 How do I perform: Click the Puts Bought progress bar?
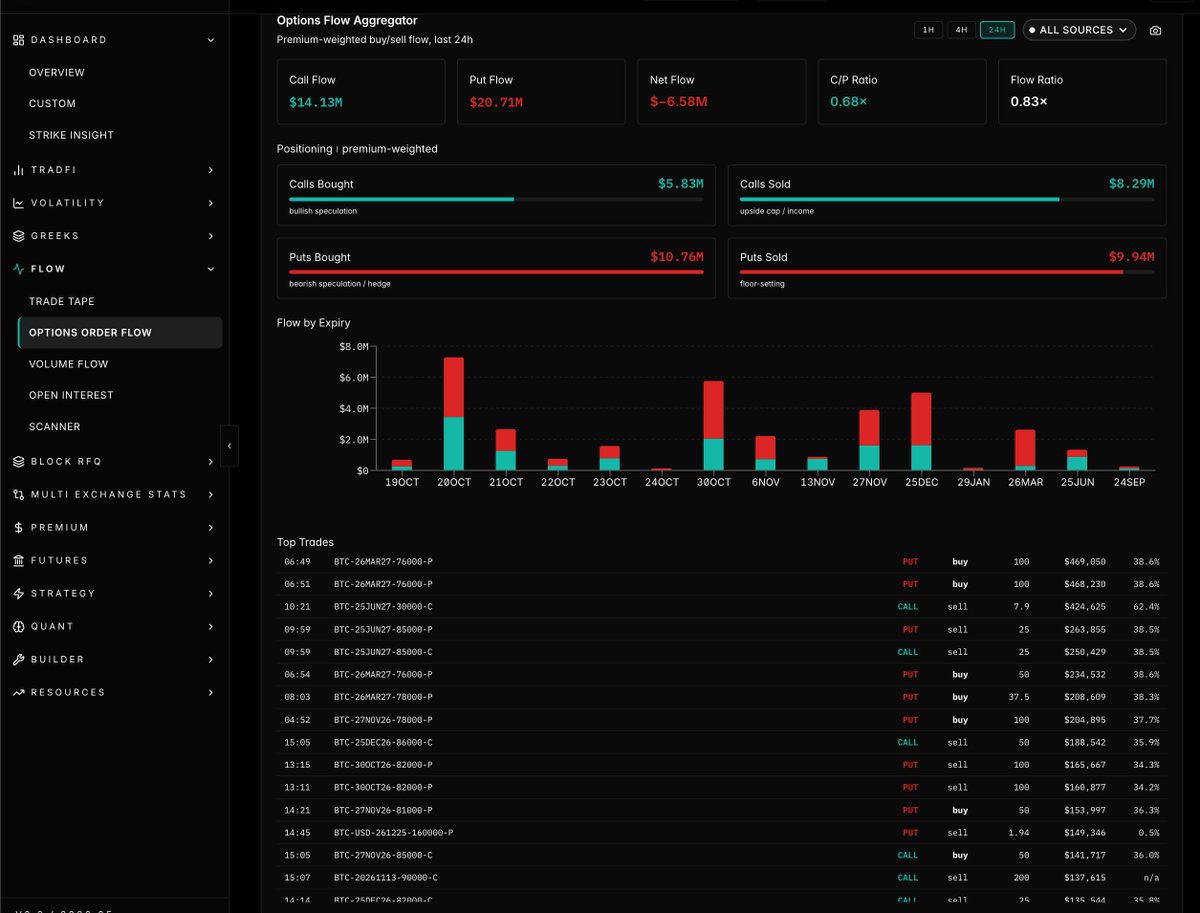(496, 272)
